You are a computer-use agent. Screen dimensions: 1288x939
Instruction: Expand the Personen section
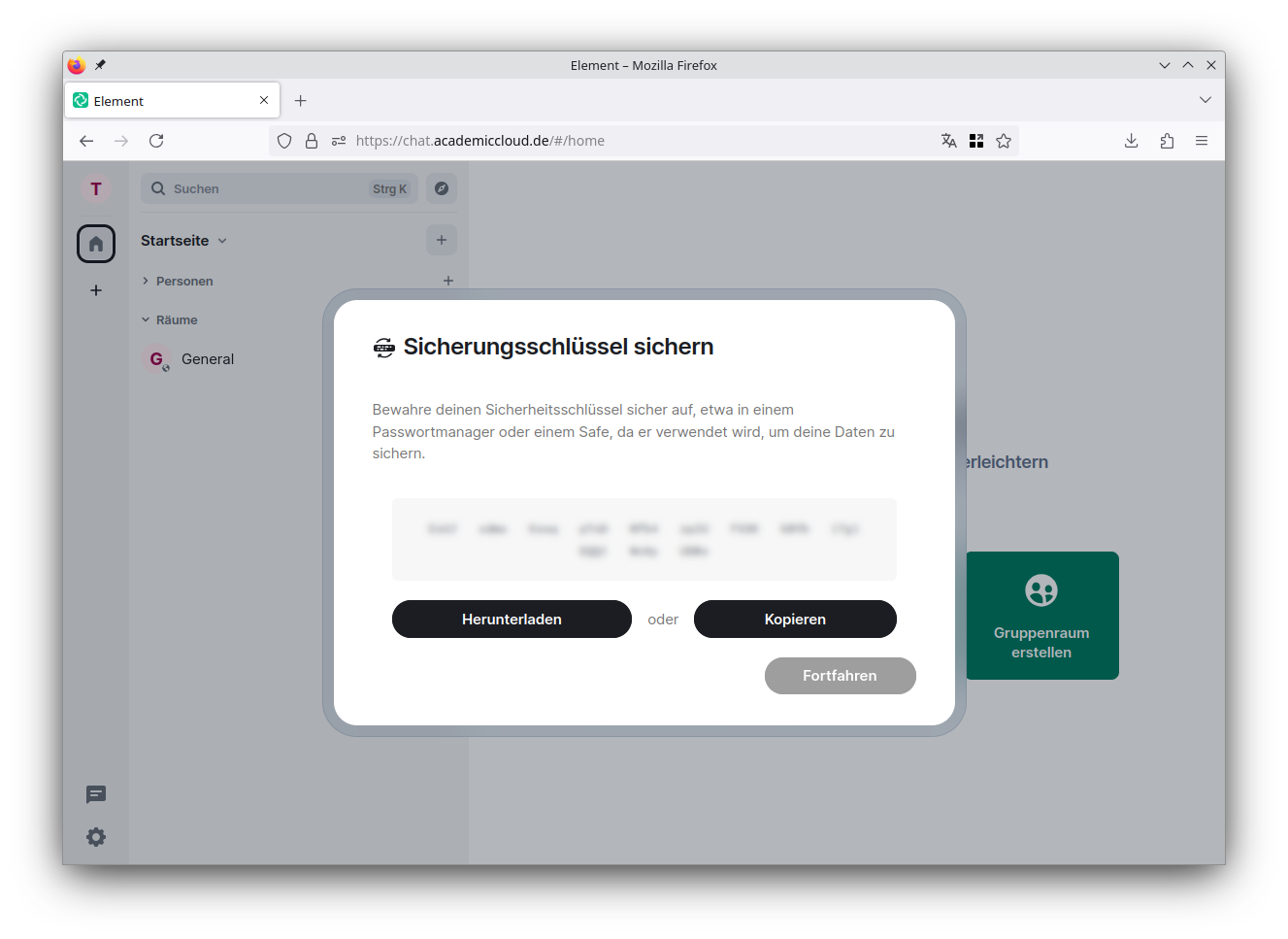178,281
